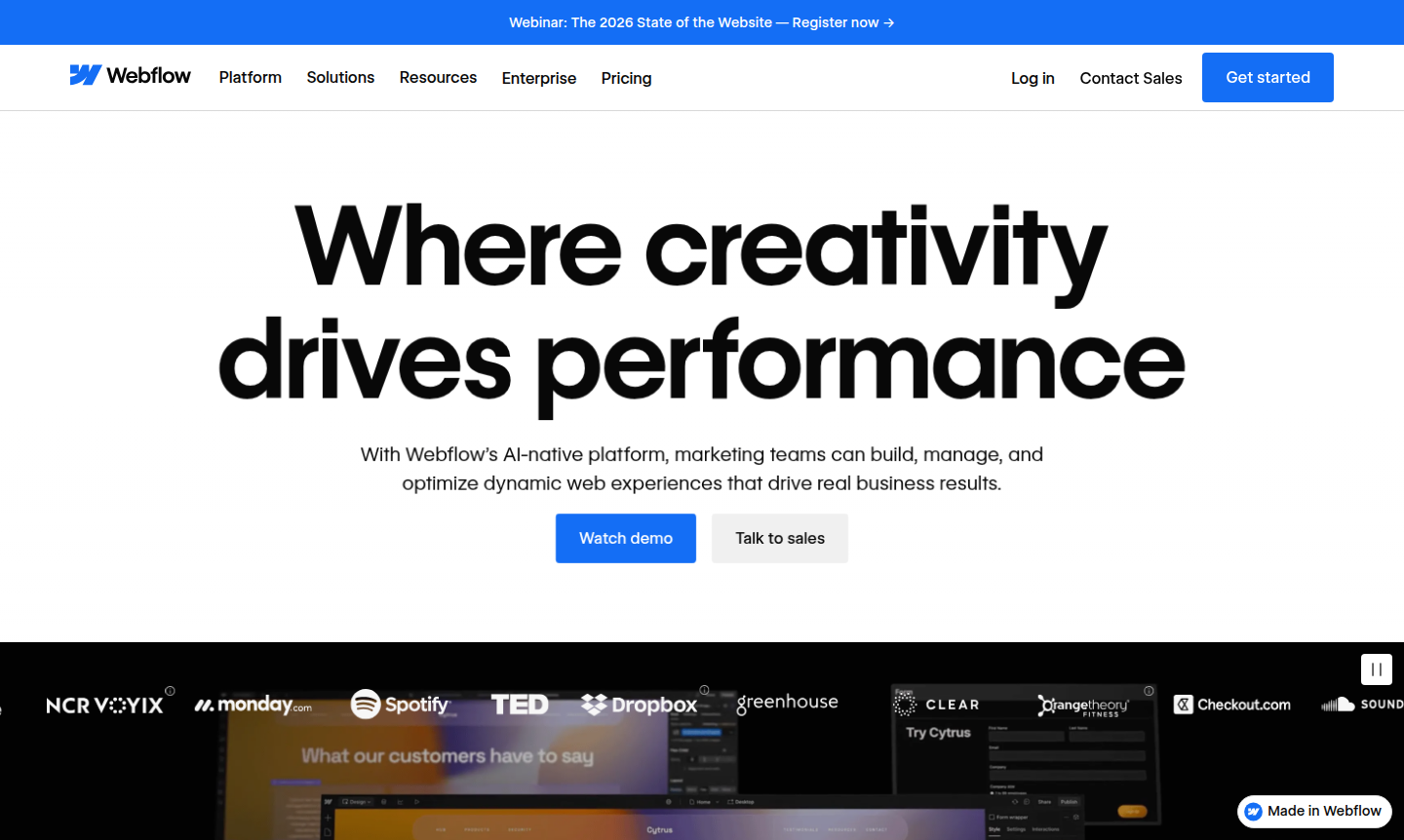Click the NCR Voyix logo
Image resolution: width=1404 pixels, height=840 pixels.
point(105,705)
